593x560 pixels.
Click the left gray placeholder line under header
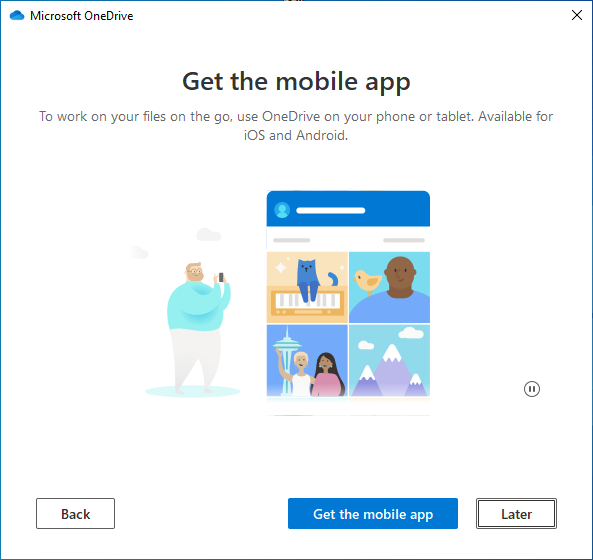pyautogui.click(x=292, y=240)
